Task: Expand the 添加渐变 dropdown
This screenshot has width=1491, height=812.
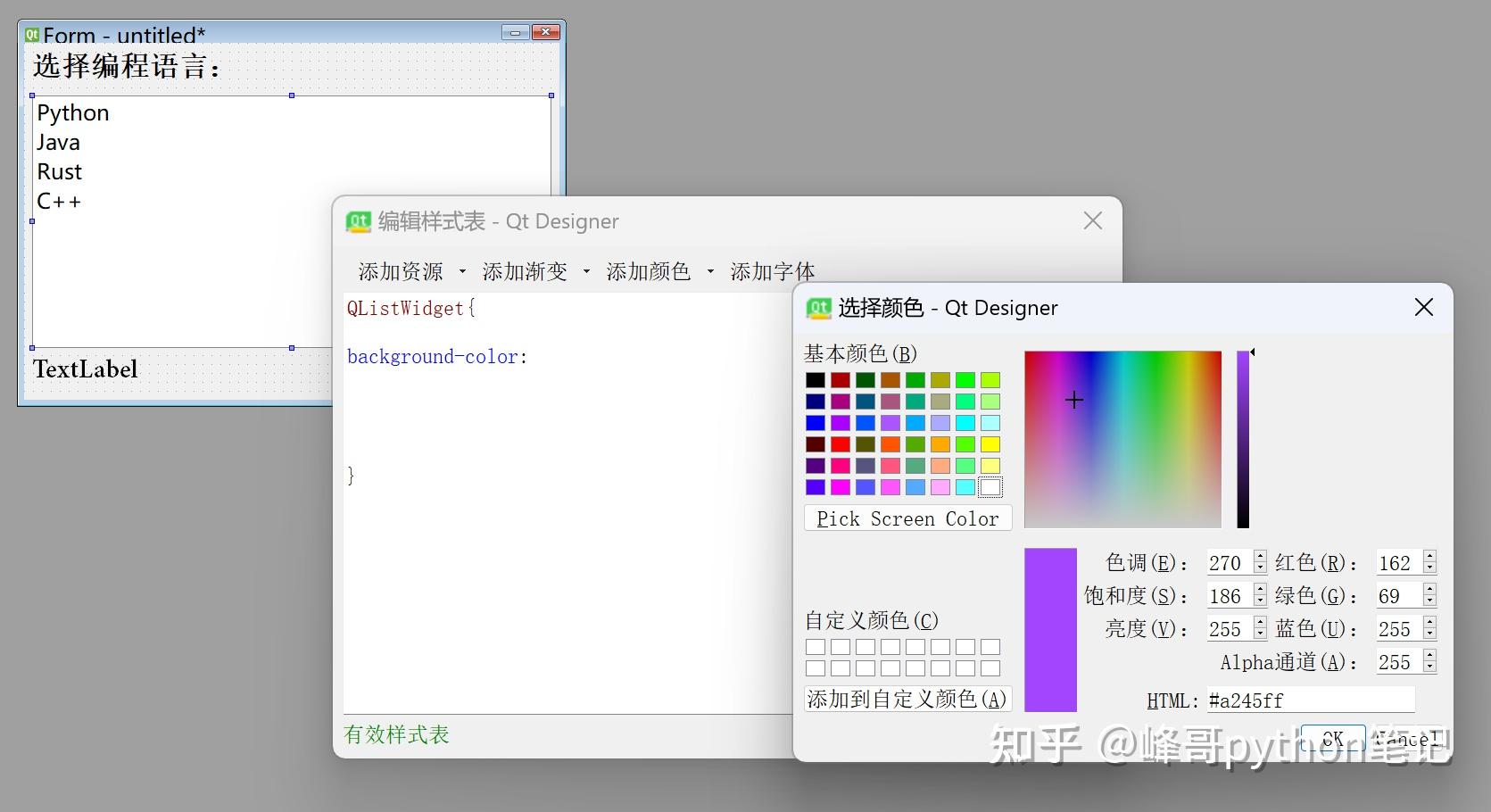Action: tap(586, 271)
